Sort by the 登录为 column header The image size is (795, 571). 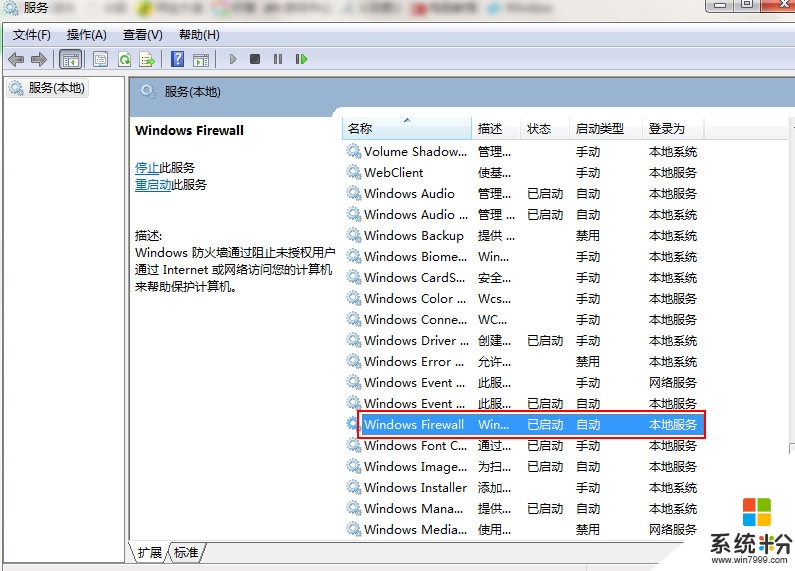coord(673,129)
